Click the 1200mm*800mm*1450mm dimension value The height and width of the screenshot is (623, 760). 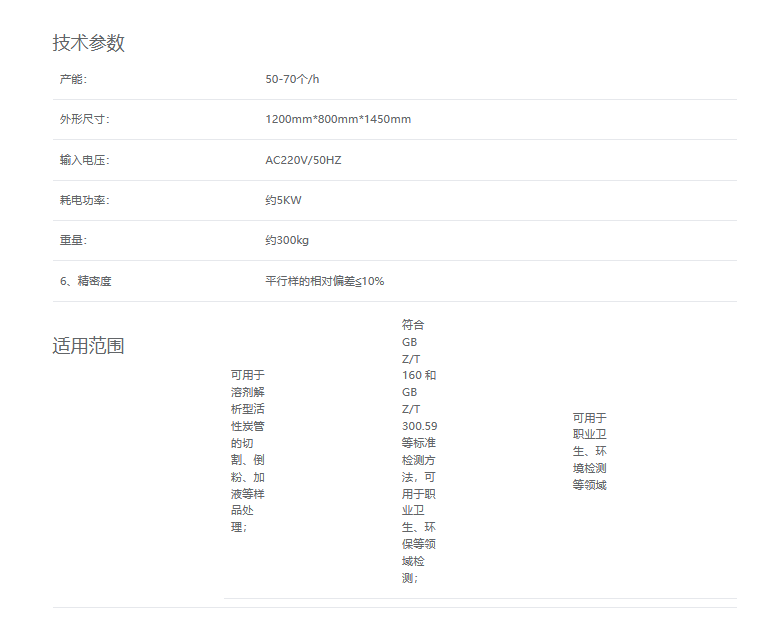coord(338,119)
